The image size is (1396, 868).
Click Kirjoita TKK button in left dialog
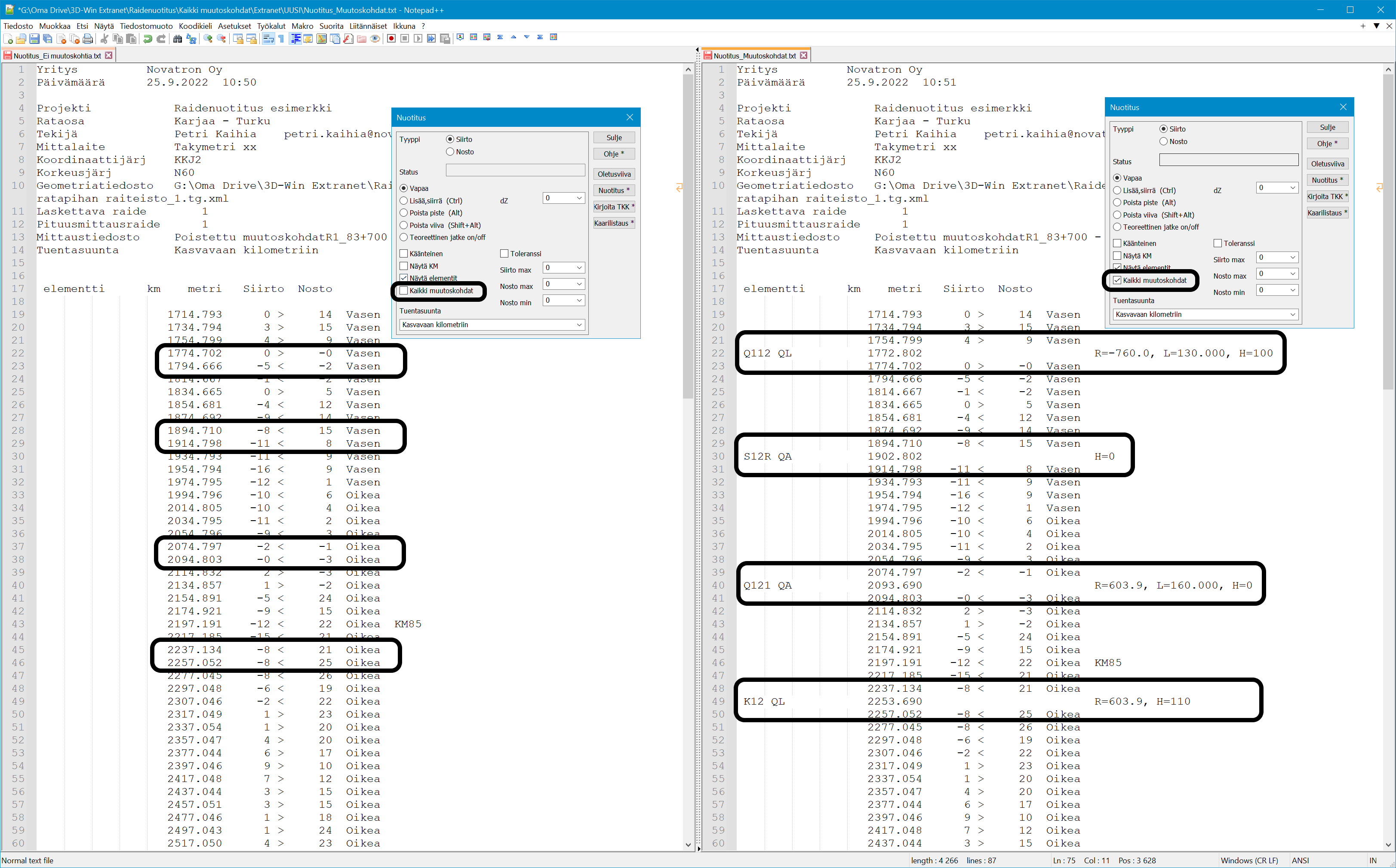click(x=614, y=207)
